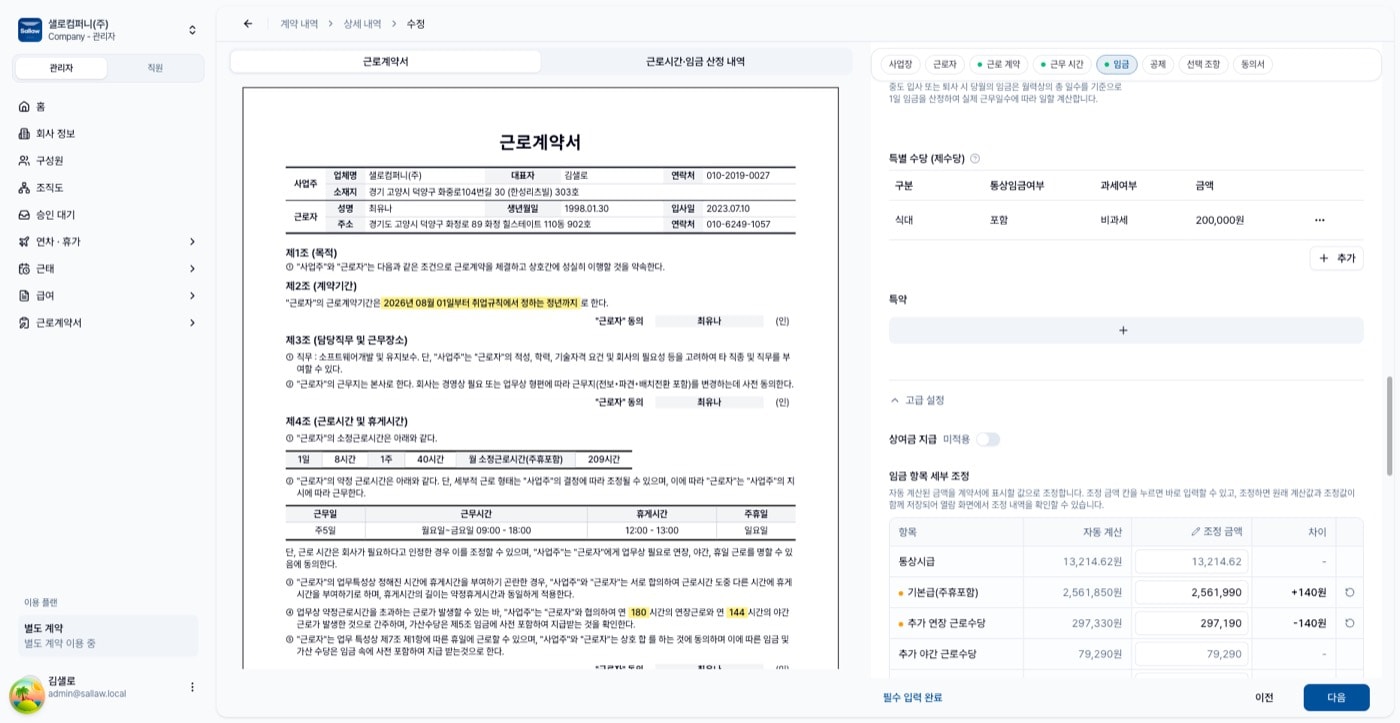The image size is (1400, 723).
Task: Click the 통상시급 조정 금액 field
Action: coord(1191,562)
